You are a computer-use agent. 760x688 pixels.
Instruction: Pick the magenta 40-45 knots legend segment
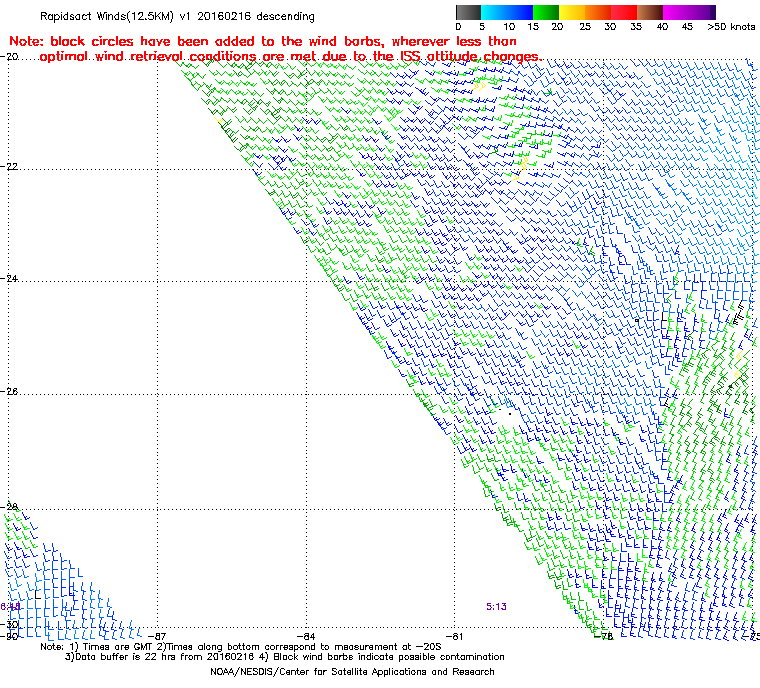676,12
